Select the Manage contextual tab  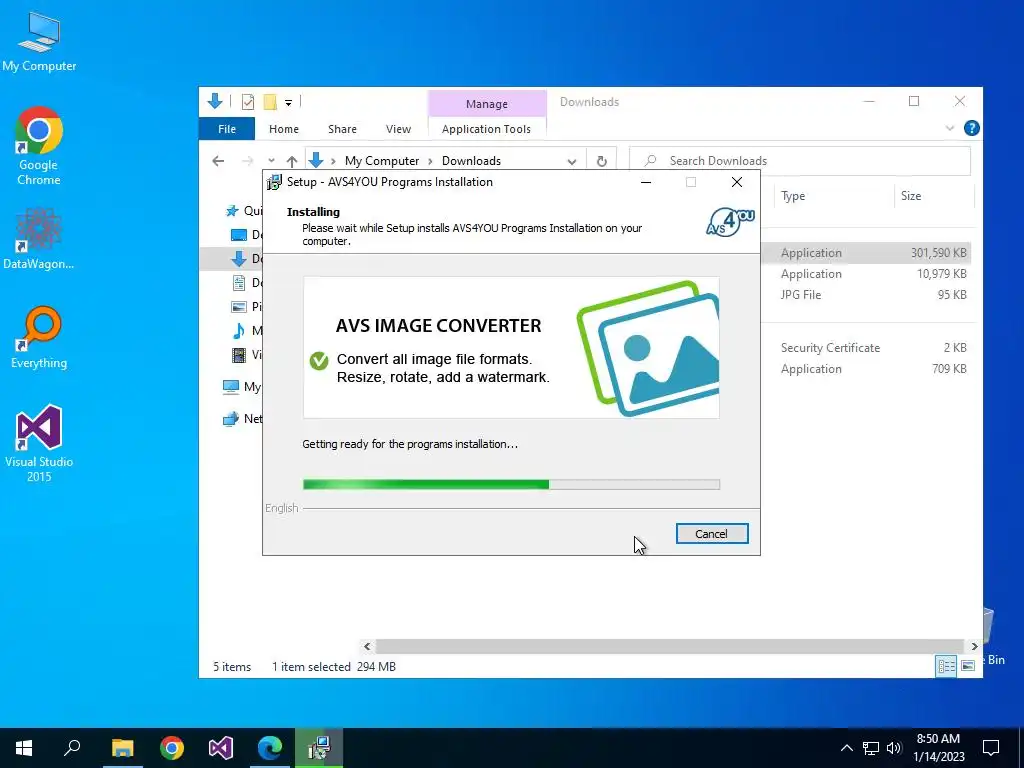click(487, 104)
